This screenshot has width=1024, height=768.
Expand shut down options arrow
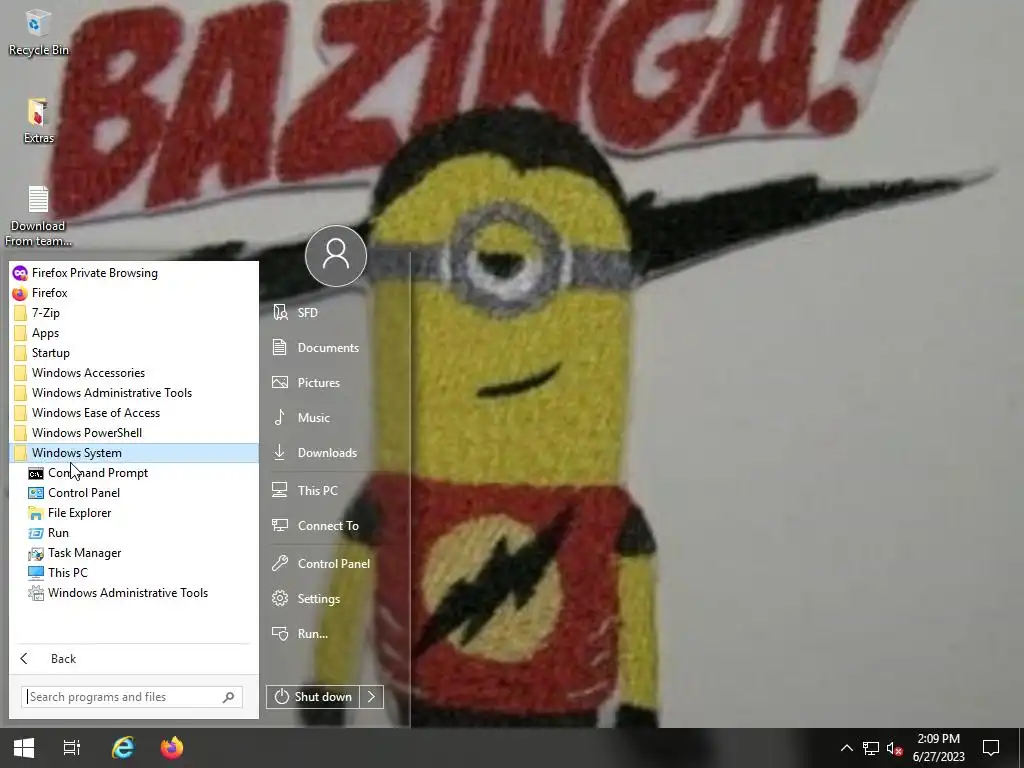372,697
